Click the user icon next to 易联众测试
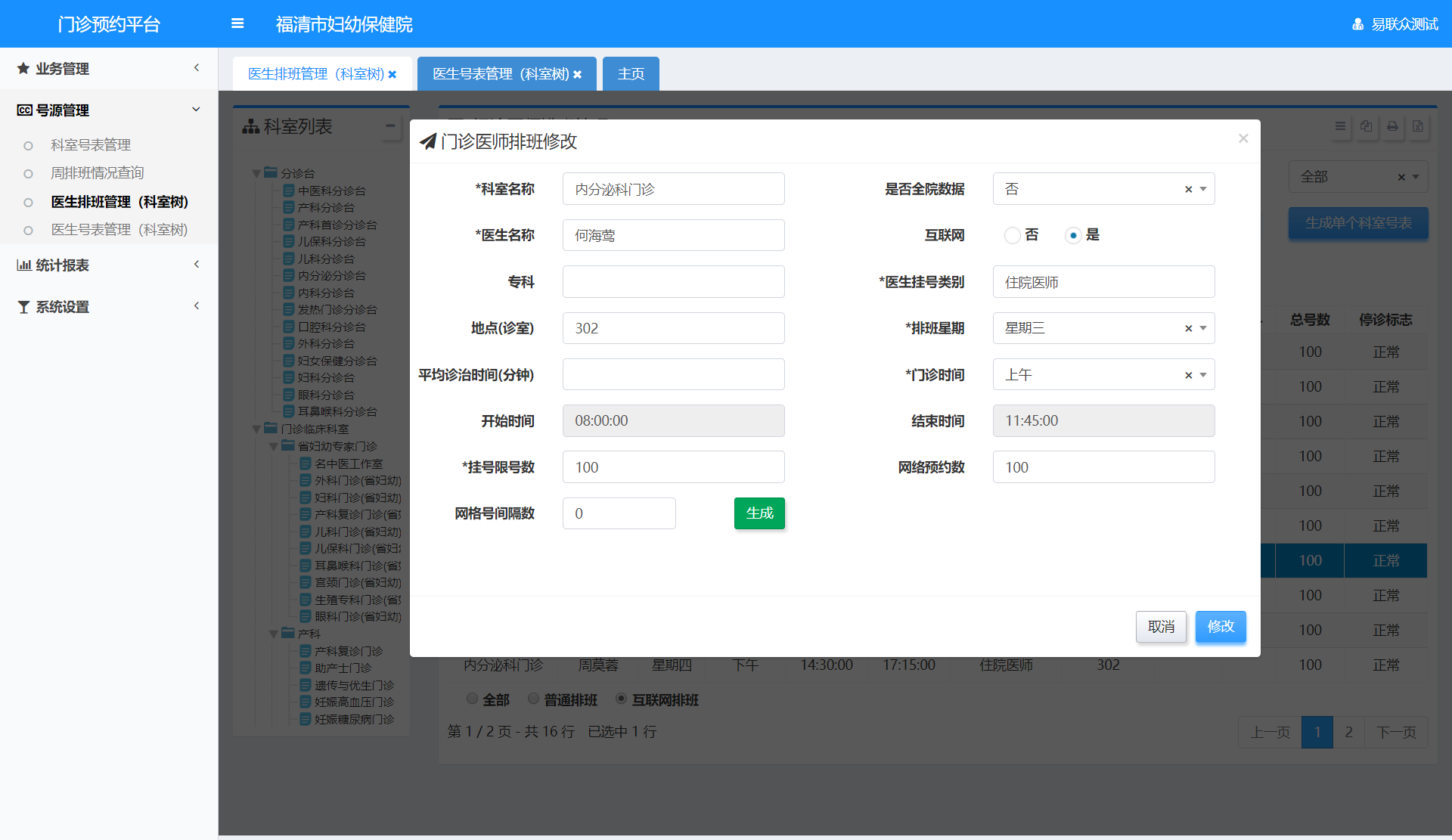 pyautogui.click(x=1357, y=24)
